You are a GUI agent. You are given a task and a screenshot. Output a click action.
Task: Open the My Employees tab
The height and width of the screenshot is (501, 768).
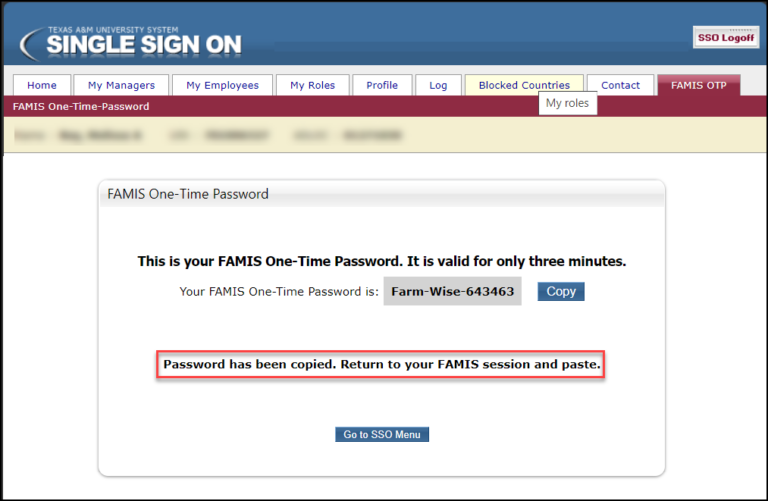click(222, 86)
